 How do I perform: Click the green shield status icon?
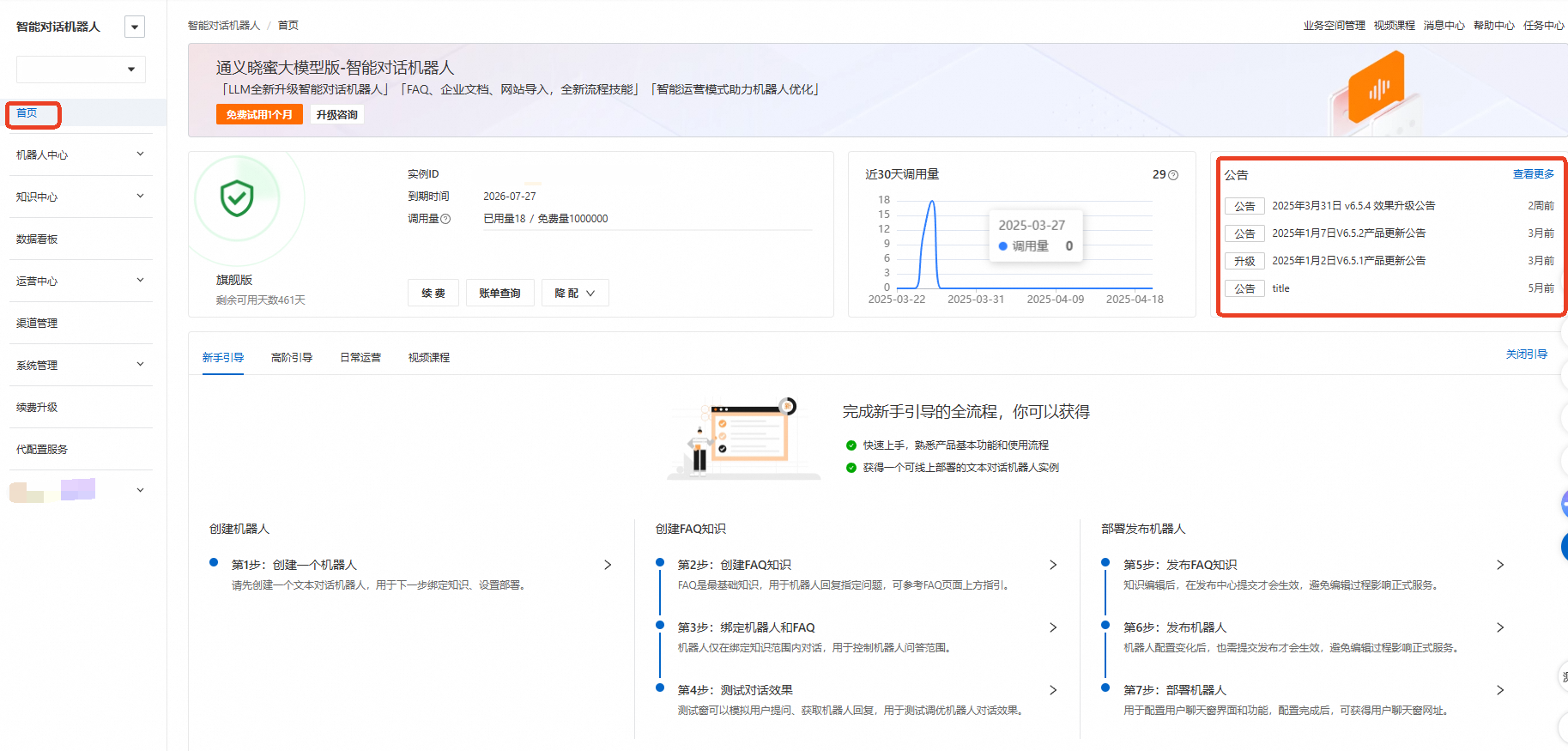237,198
